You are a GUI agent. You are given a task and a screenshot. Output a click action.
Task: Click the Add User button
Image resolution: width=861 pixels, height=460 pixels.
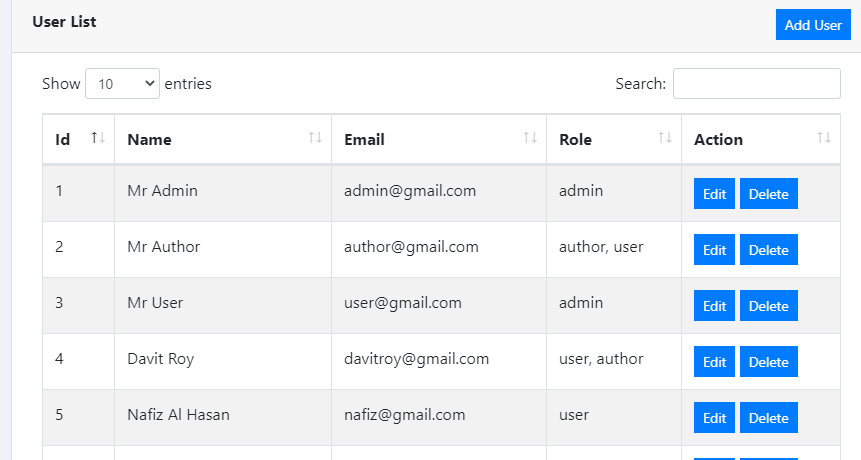[x=812, y=25]
